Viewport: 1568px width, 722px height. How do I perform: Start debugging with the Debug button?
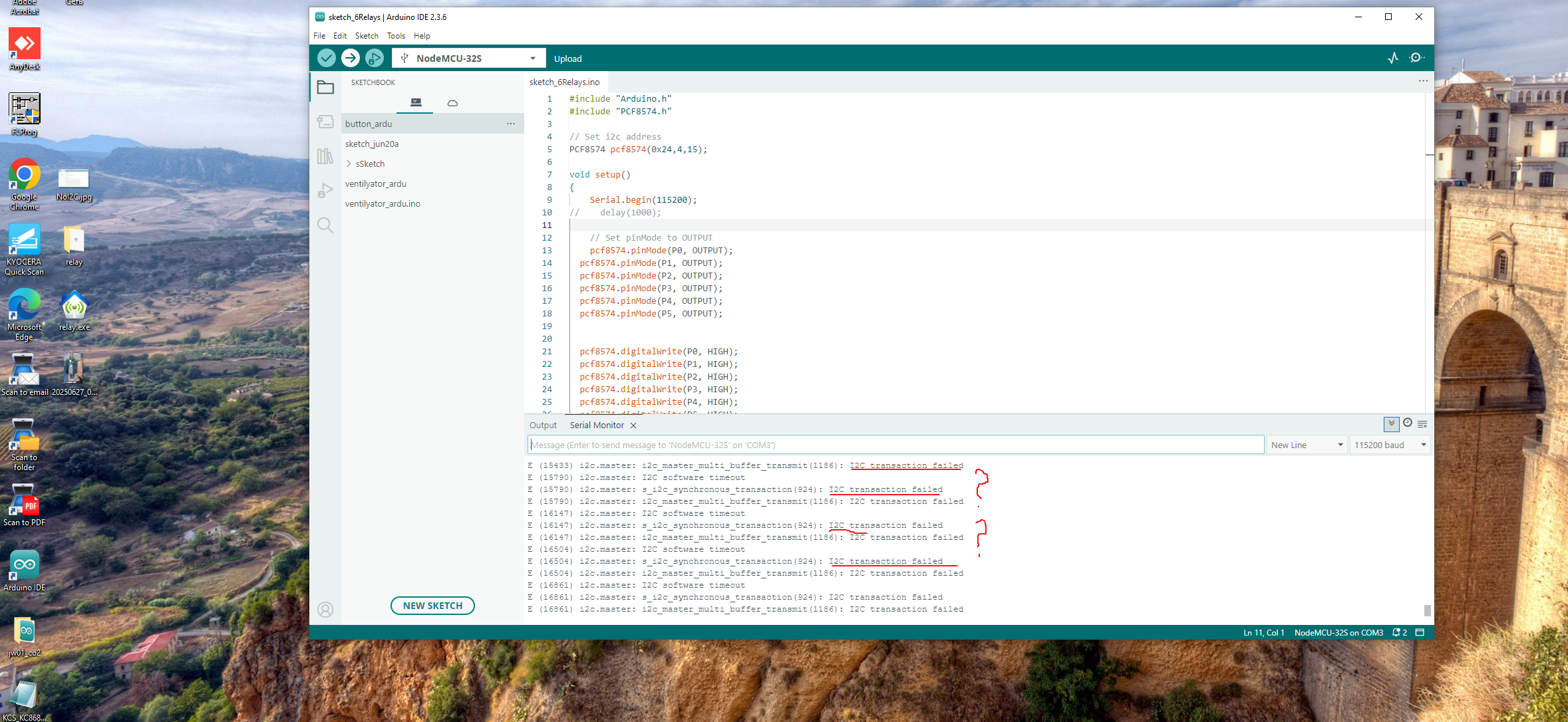(x=375, y=59)
